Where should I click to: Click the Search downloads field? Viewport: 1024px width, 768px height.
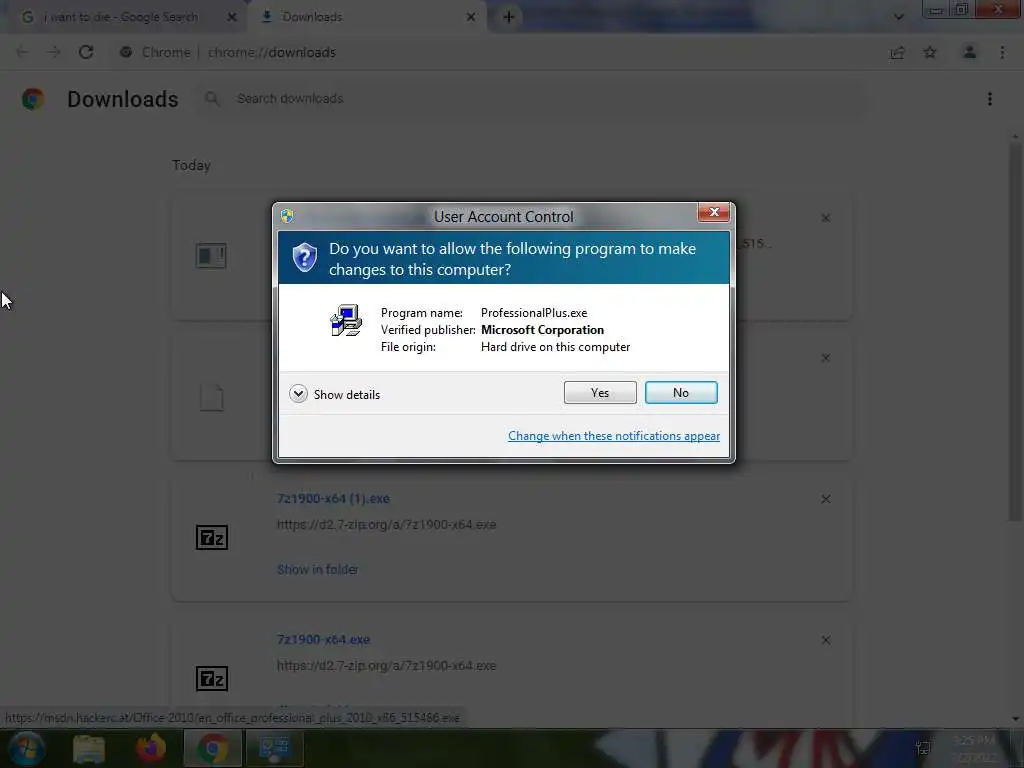pos(529,99)
